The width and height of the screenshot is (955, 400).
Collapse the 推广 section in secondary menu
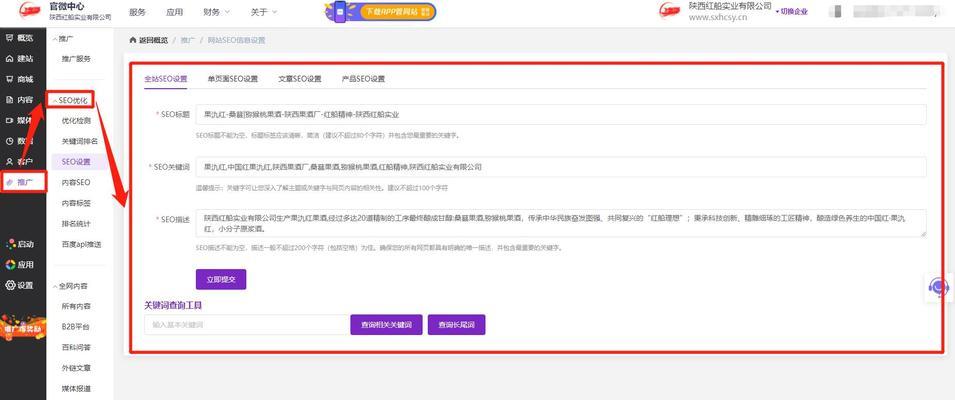pyautogui.click(x=62, y=38)
